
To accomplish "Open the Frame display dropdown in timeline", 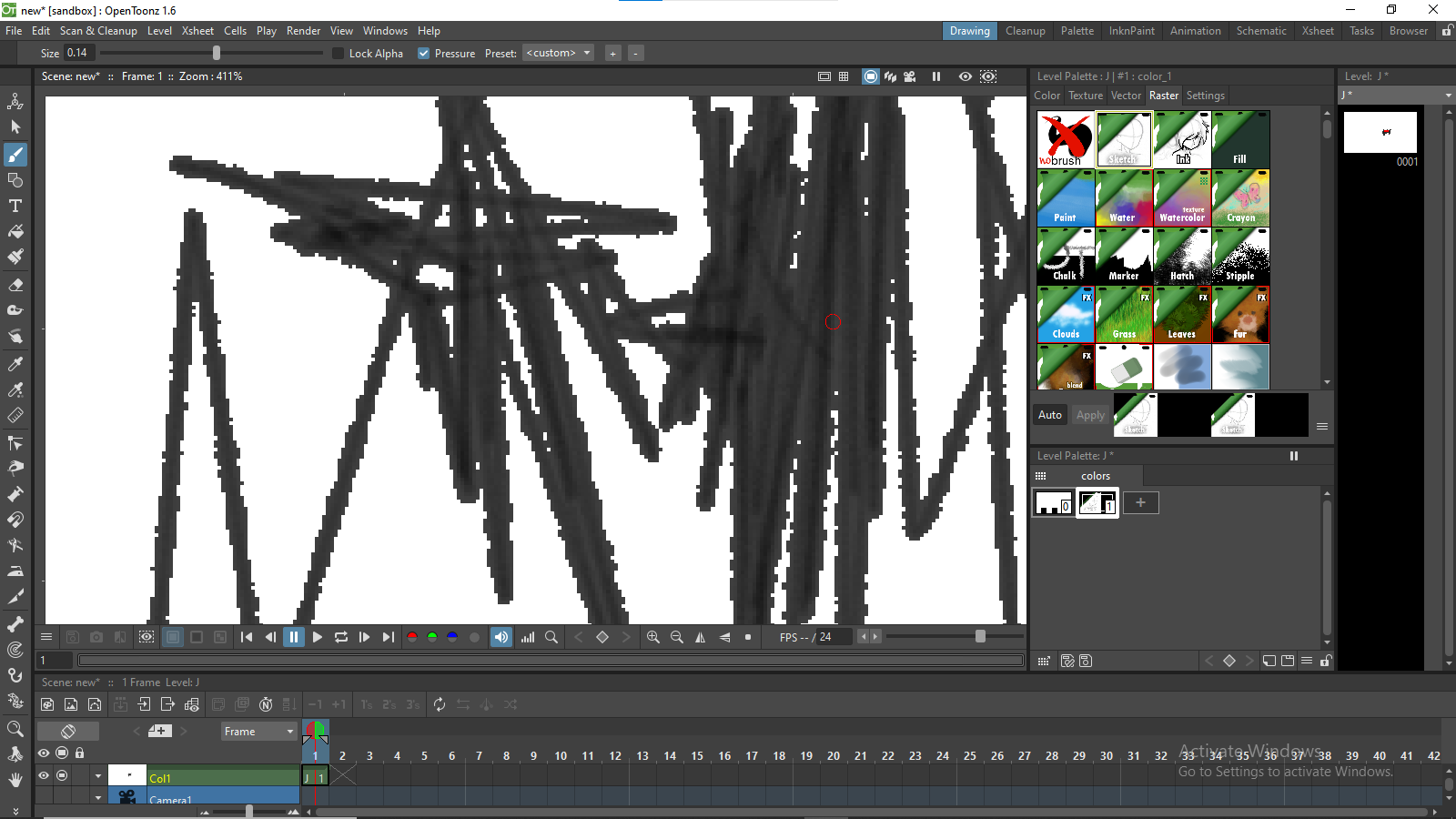I will 259,731.
